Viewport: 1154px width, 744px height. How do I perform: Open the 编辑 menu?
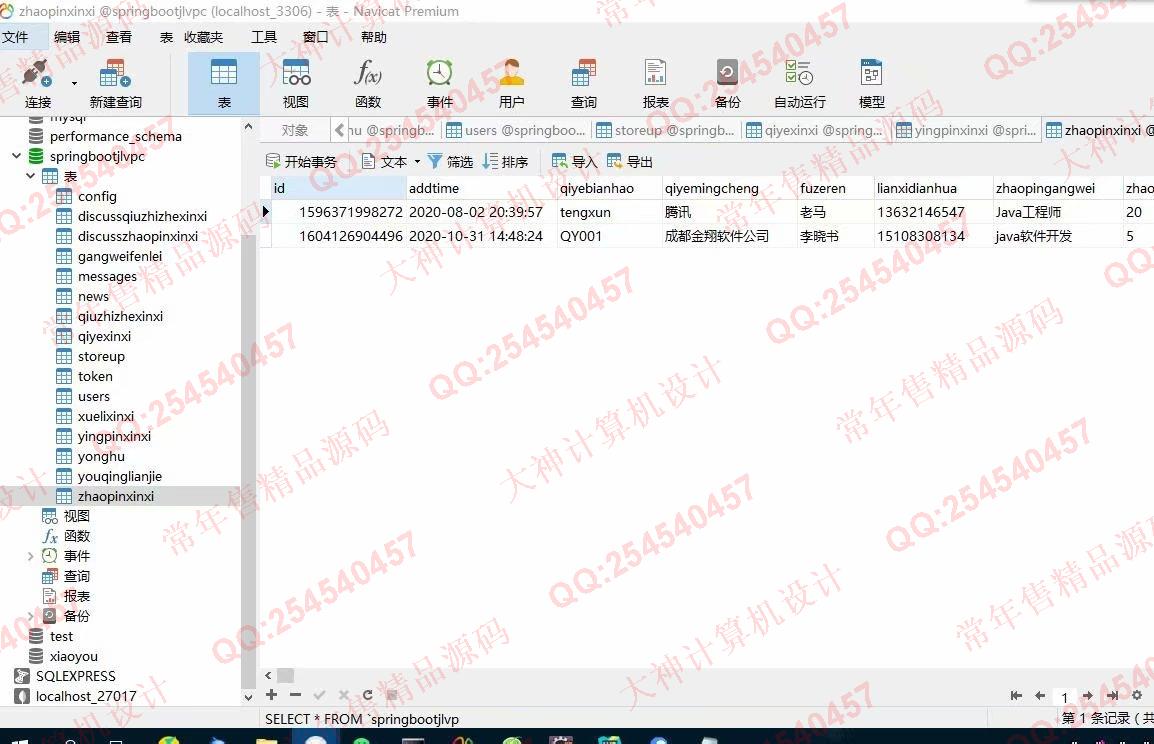(67, 37)
